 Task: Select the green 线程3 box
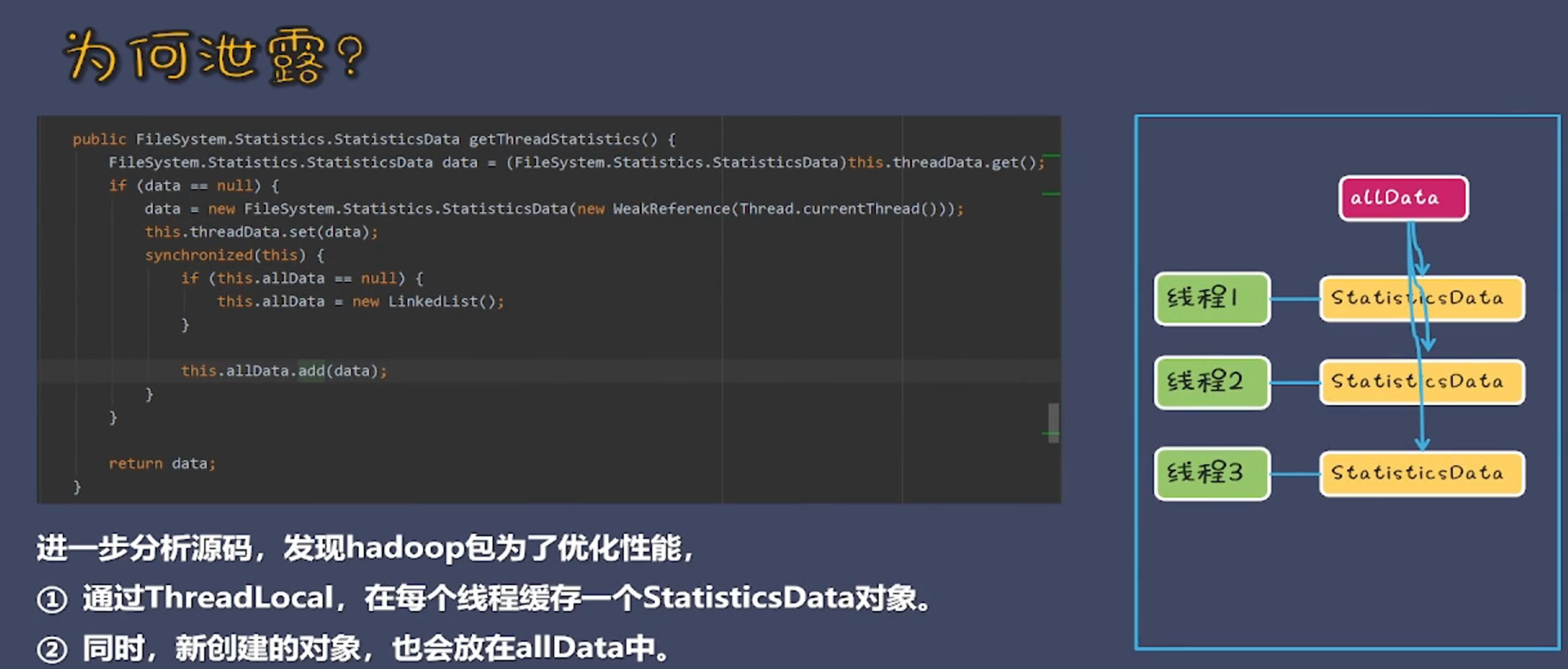pos(1211,474)
